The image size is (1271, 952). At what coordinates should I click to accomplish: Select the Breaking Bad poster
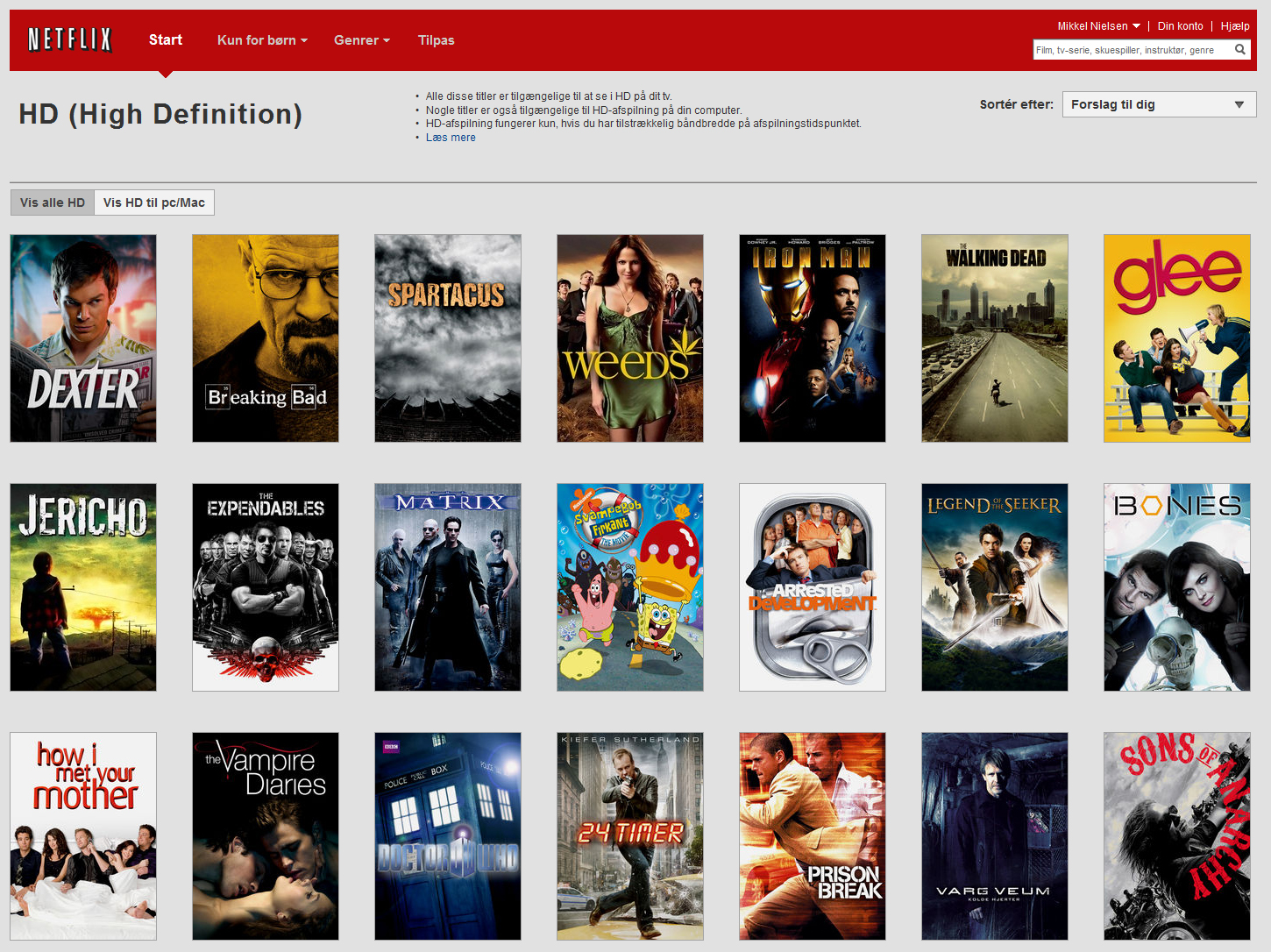click(266, 338)
